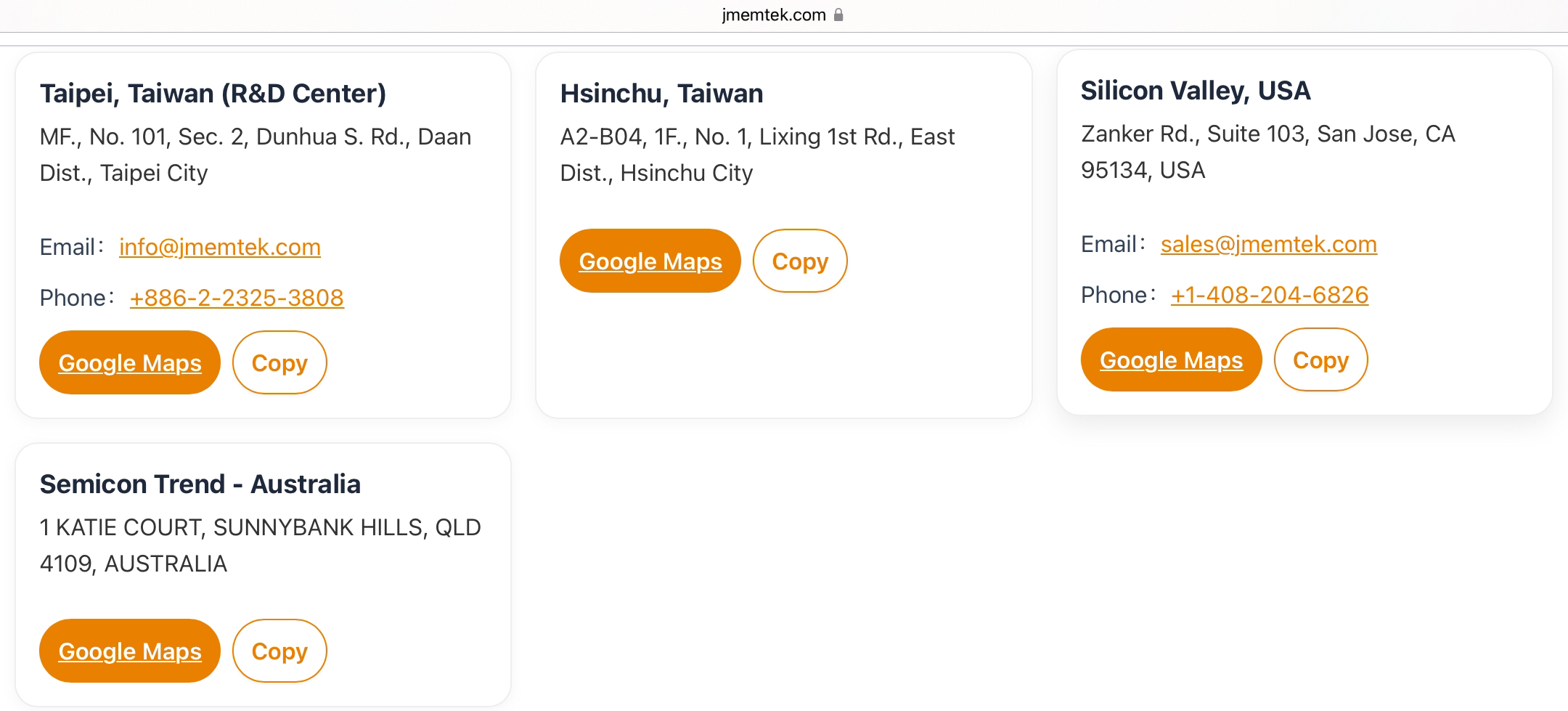The image size is (1568, 711).
Task: Copy the Silicon Valley address
Action: [x=1320, y=359]
